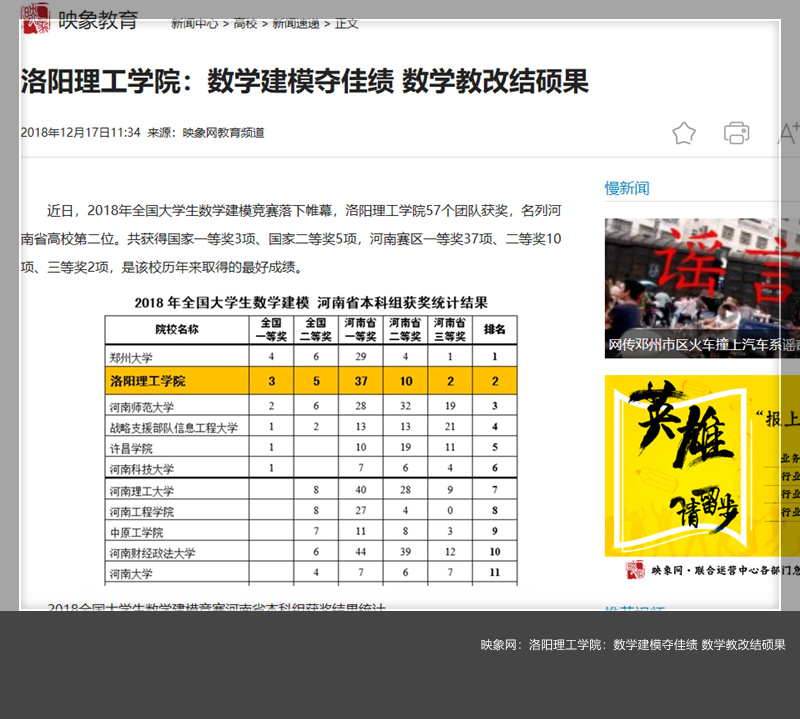Select the 河南科技大学 row name
Screen dimensions: 800x719
142,468
